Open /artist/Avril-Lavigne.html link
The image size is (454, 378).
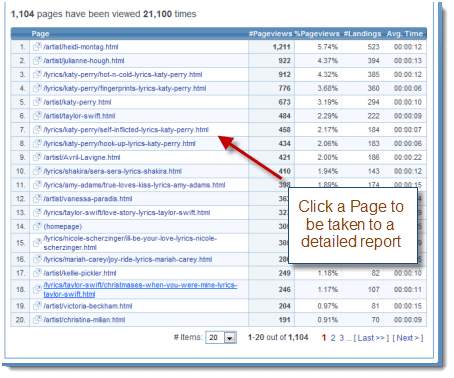[x=82, y=157]
